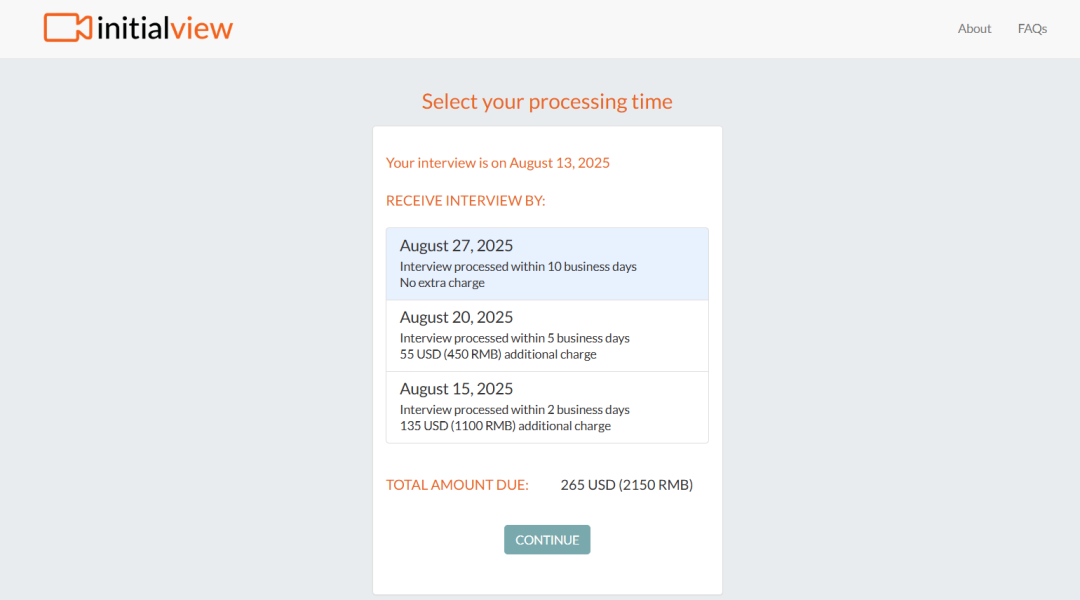Click the August 27, 2025 date heading

[456, 246]
